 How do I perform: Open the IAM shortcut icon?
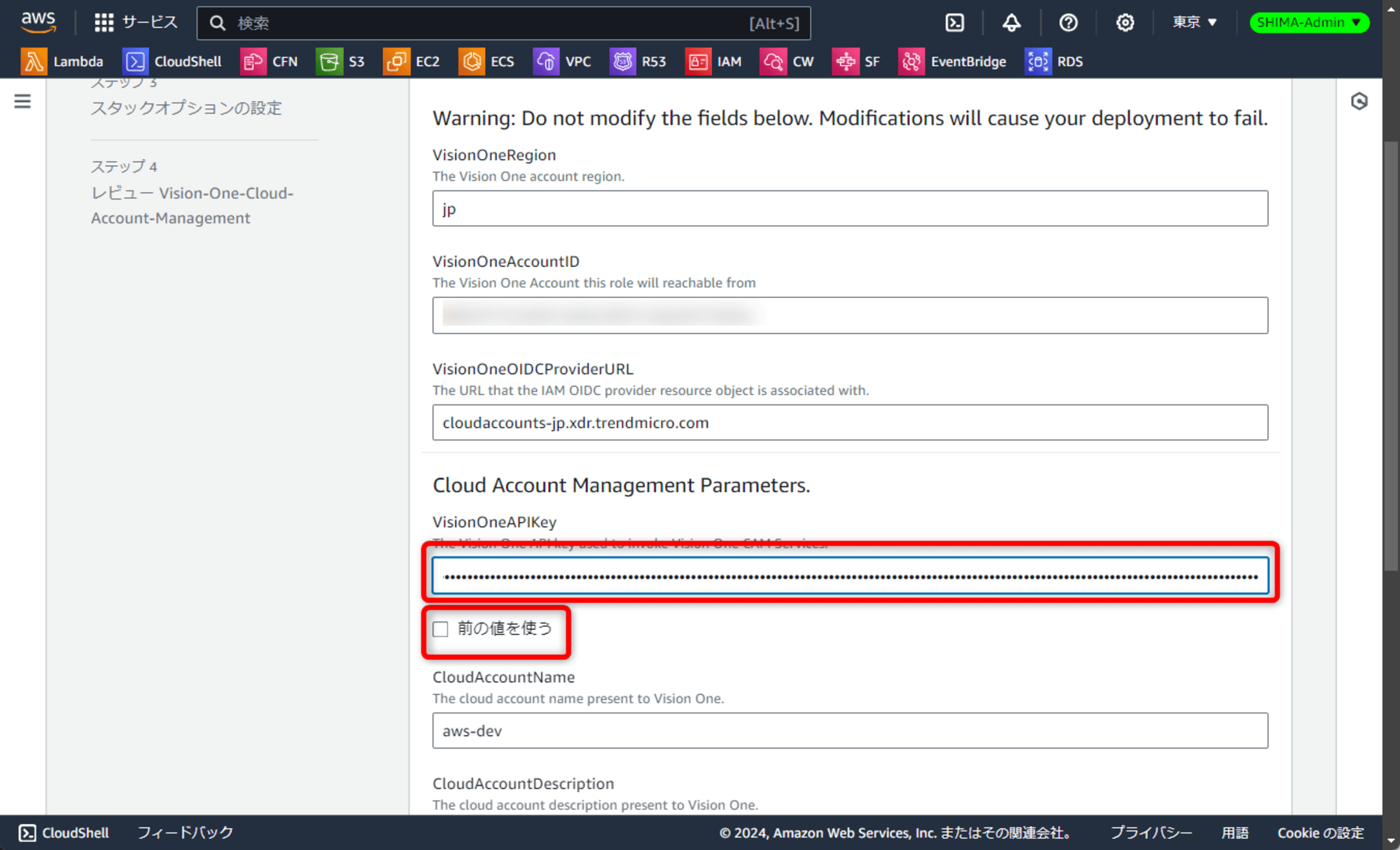[x=698, y=62]
